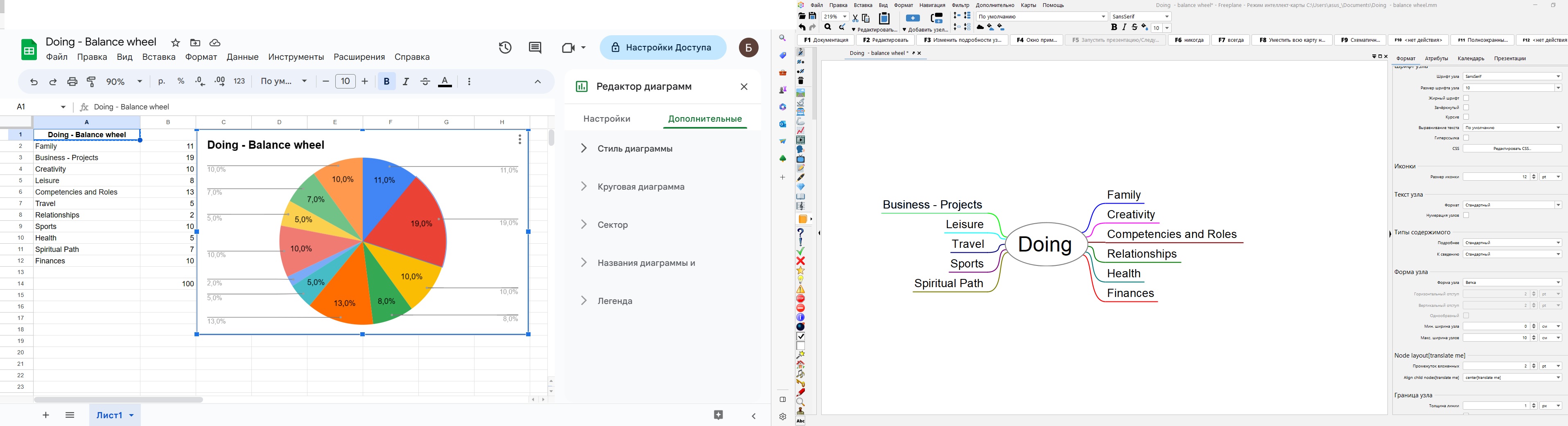Click the Редактировать CSS button
The width and height of the screenshot is (1568, 426).
click(x=1513, y=148)
